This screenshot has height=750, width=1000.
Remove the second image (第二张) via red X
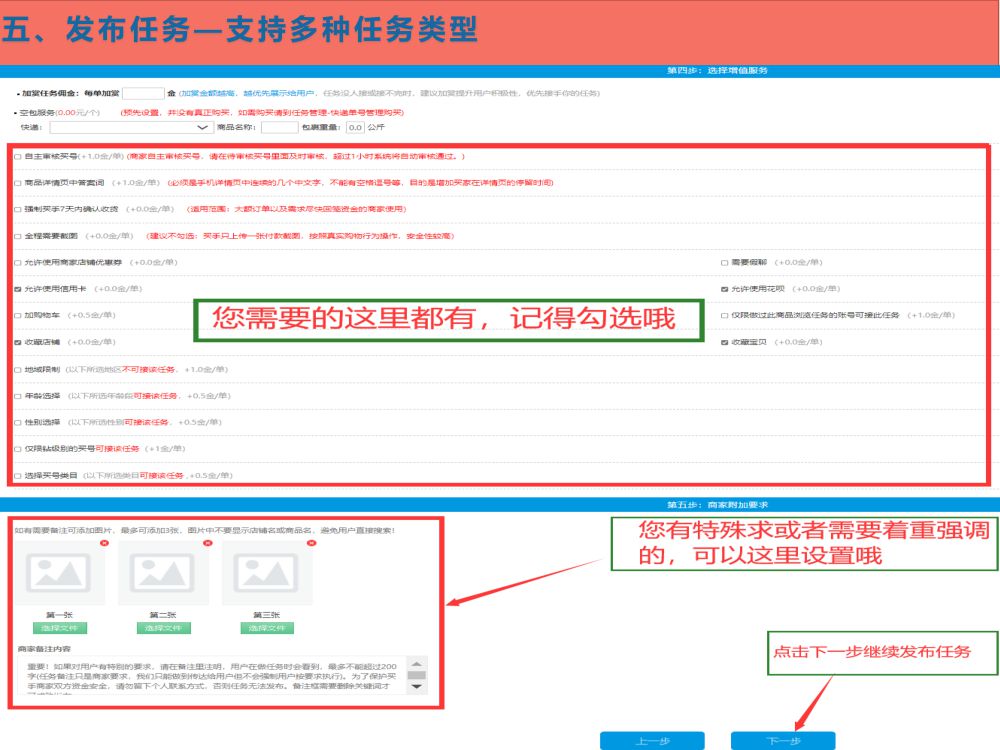(207, 543)
